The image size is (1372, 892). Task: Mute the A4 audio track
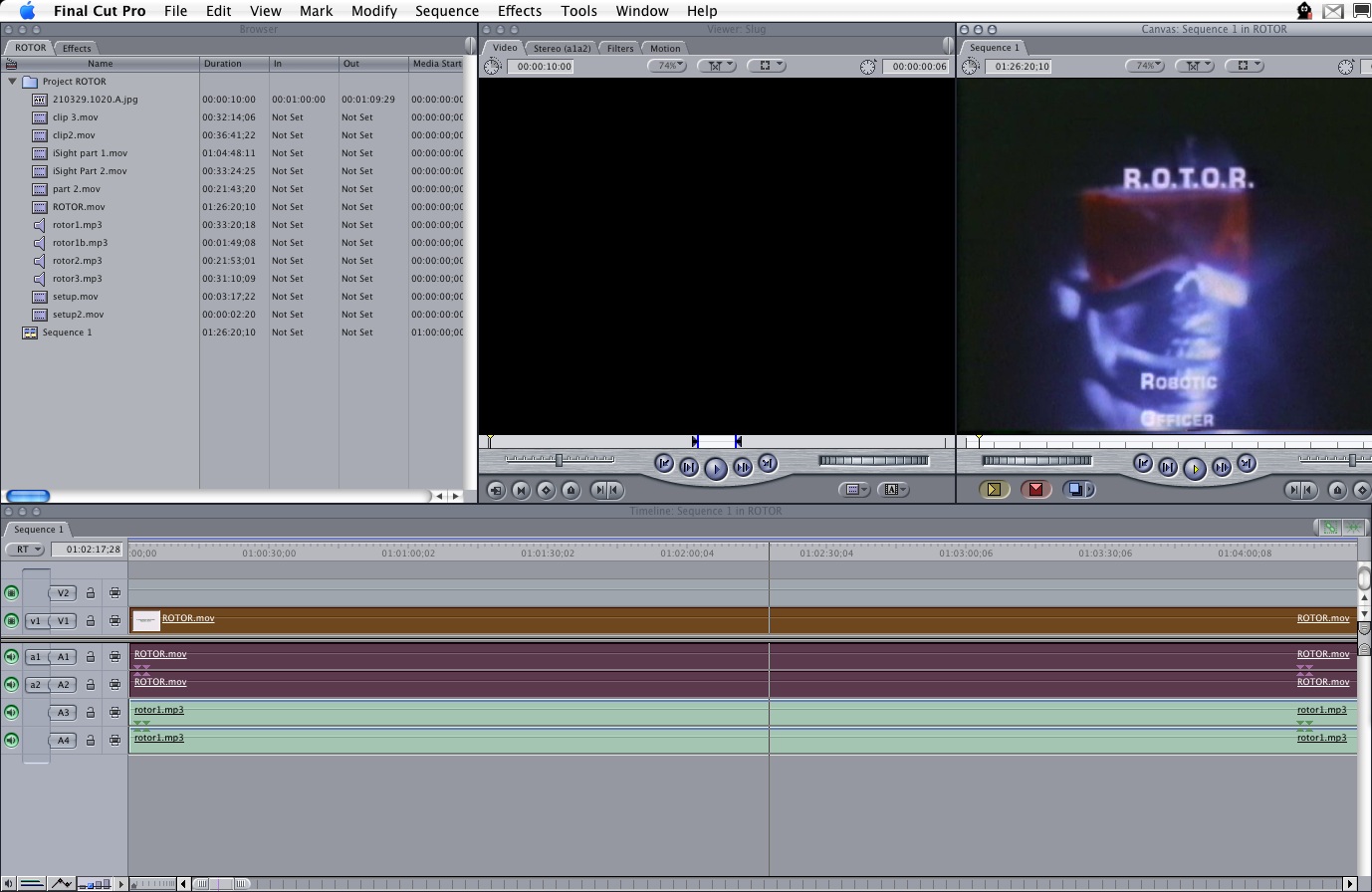pyautogui.click(x=11, y=741)
